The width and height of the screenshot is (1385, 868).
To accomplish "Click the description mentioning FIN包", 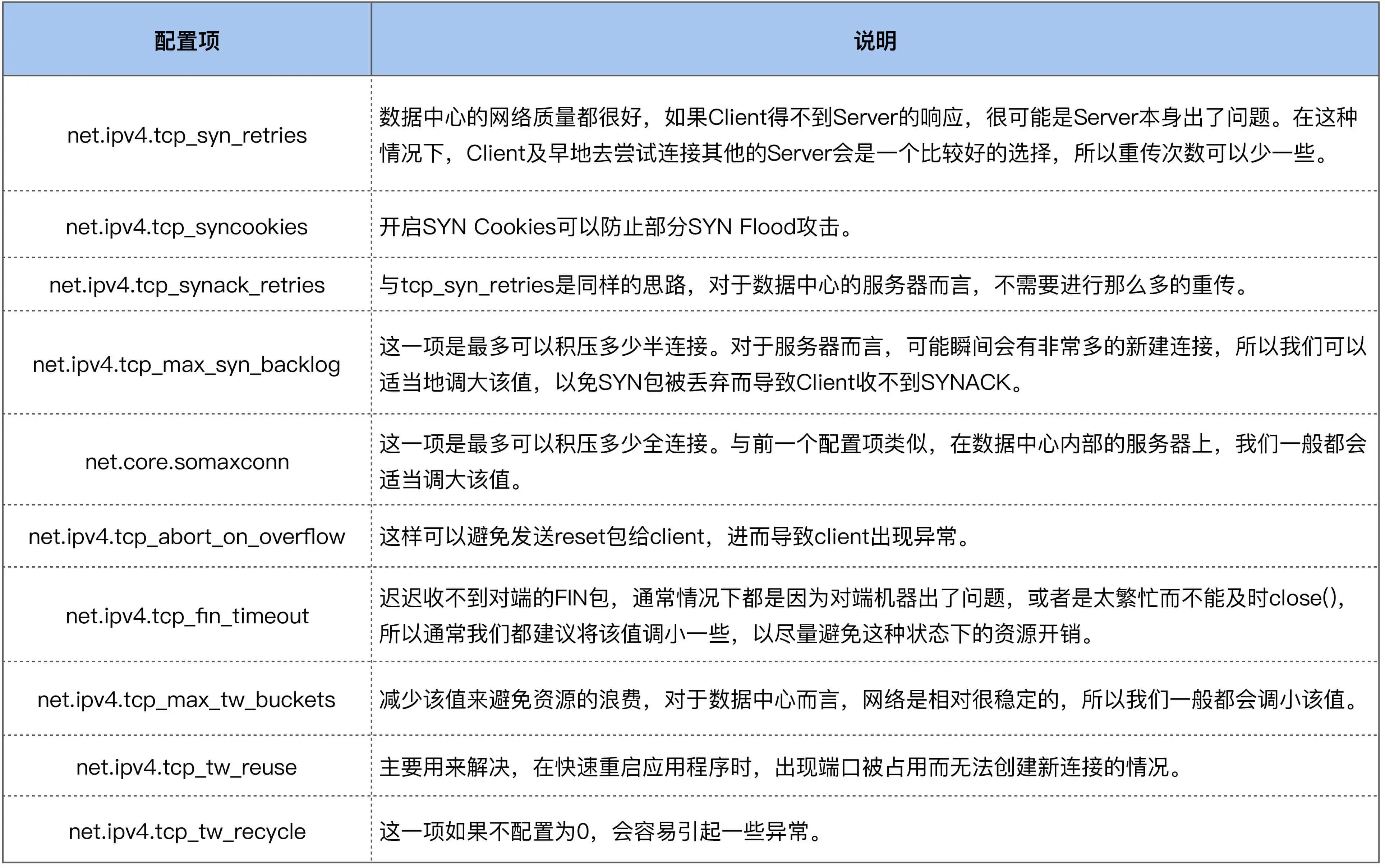I will [861, 616].
